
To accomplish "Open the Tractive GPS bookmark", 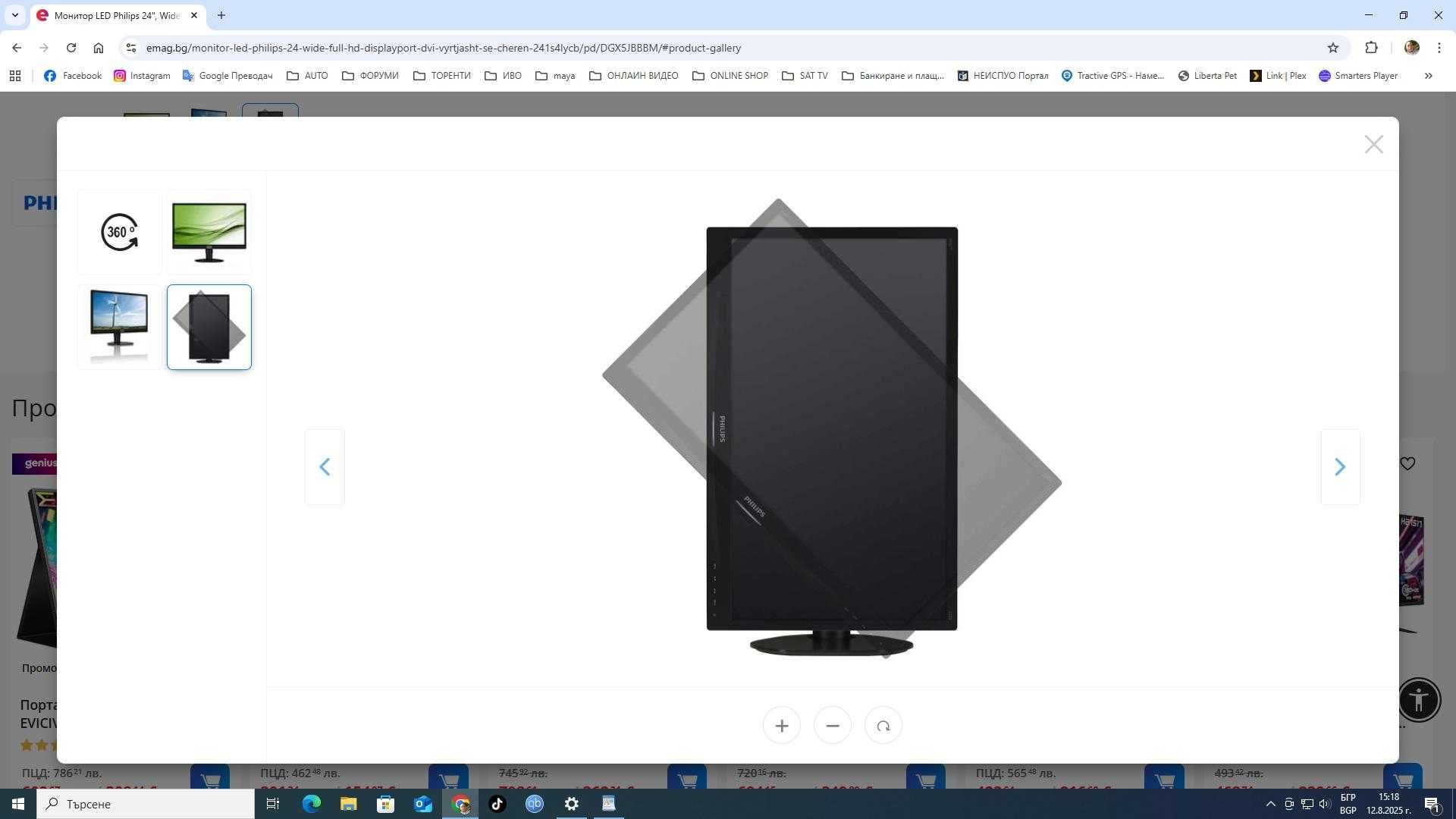I will point(1112,76).
